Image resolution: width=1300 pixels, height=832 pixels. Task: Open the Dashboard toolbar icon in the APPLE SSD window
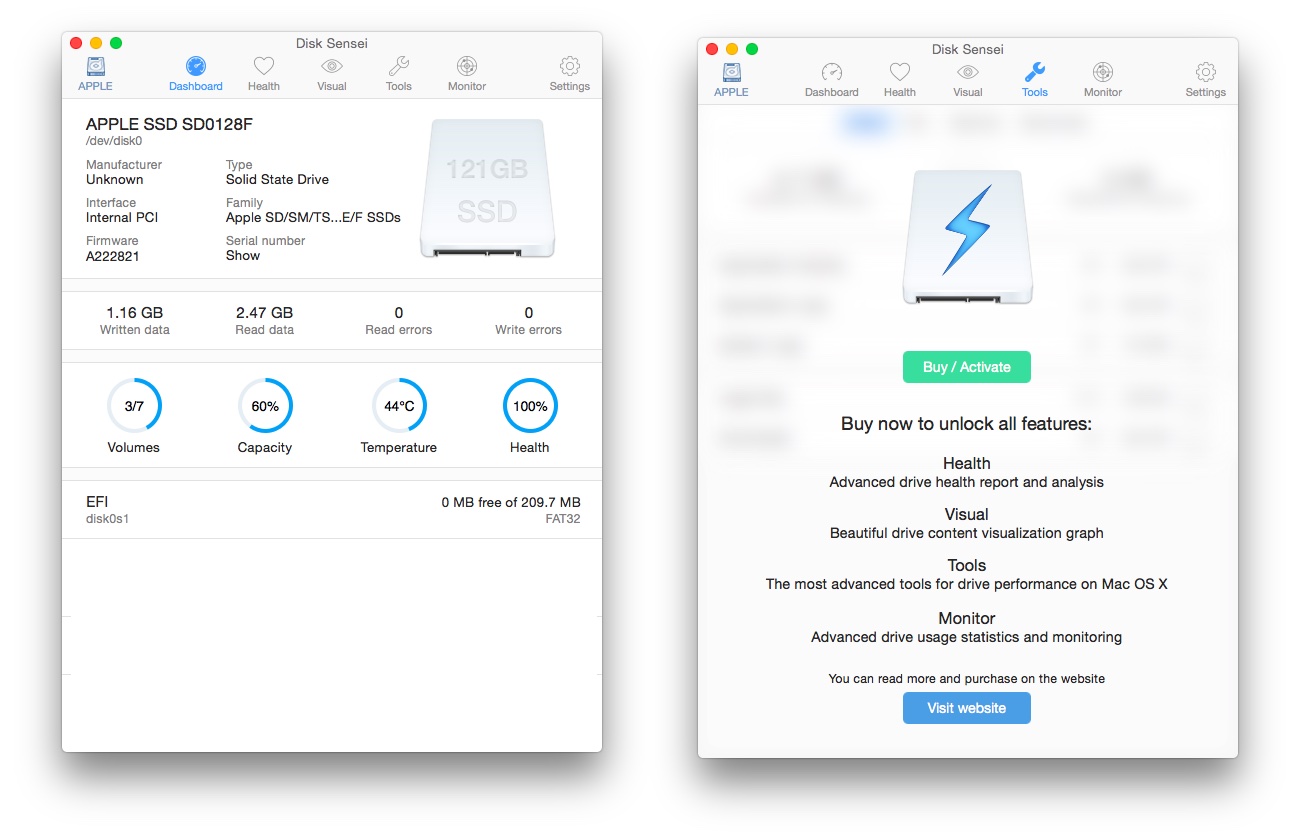pyautogui.click(x=196, y=67)
